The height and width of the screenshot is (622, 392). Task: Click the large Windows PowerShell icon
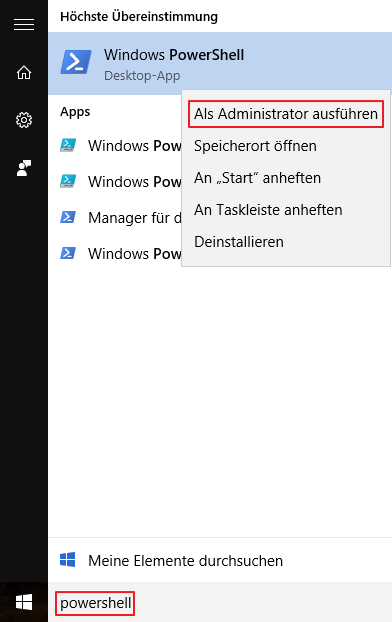(x=76, y=62)
